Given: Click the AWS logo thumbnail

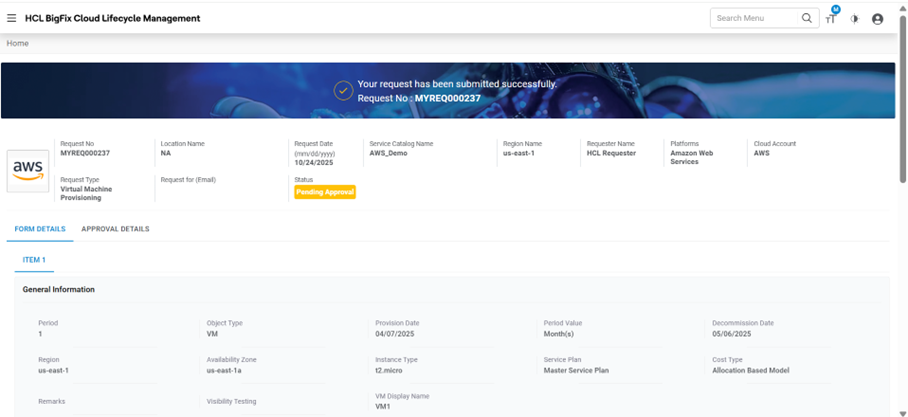Looking at the screenshot, I should 29,170.
